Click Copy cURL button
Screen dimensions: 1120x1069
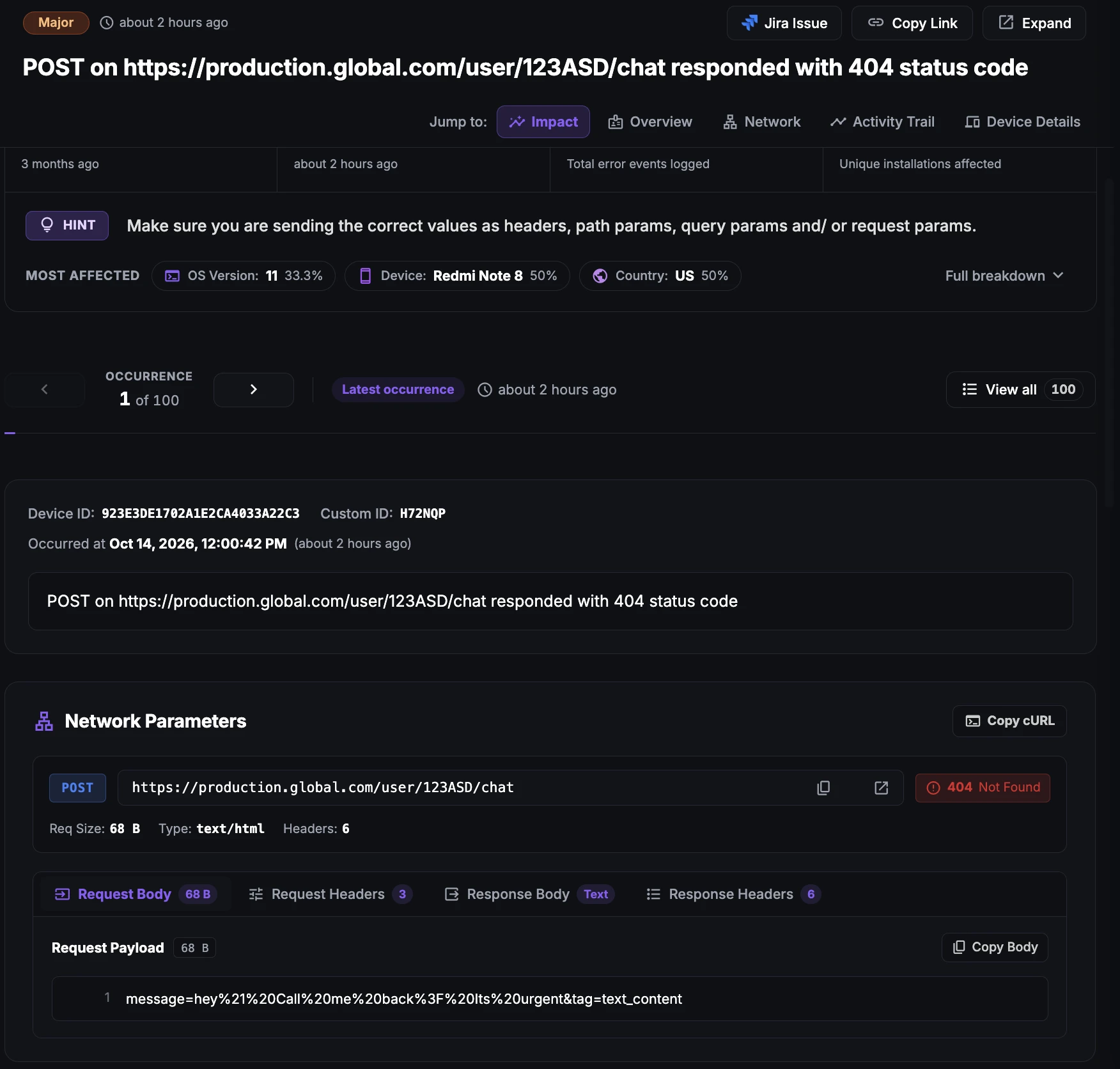(1009, 721)
